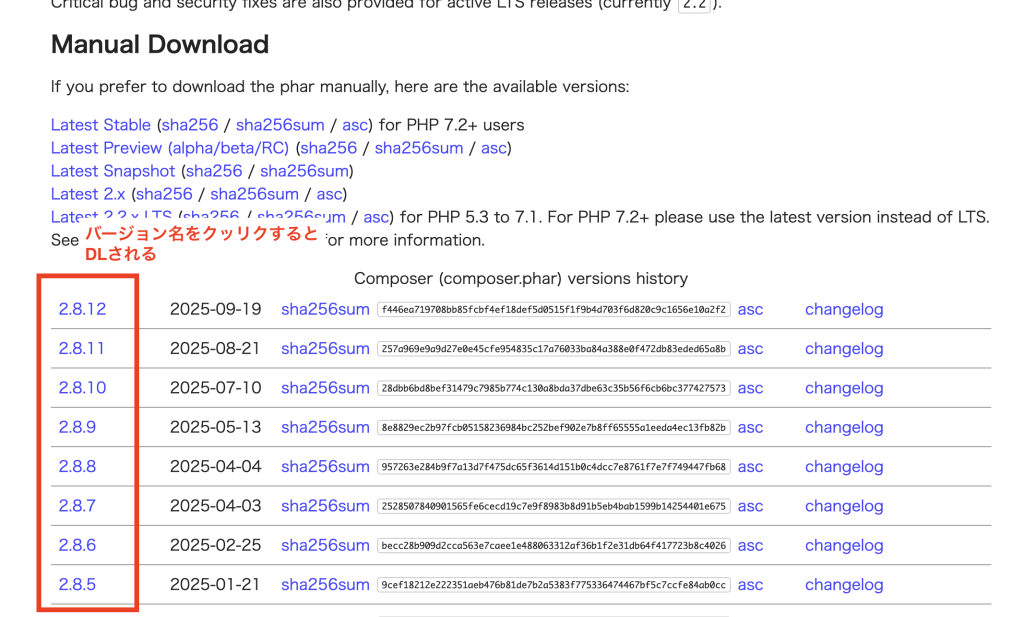Open the Latest Stable download link

tap(101, 125)
